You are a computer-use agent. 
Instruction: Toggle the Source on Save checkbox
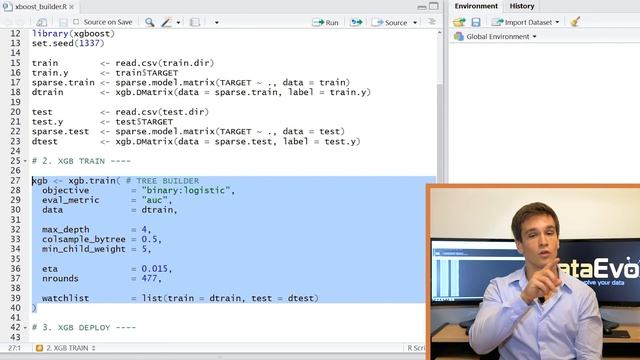pyautogui.click(x=76, y=22)
